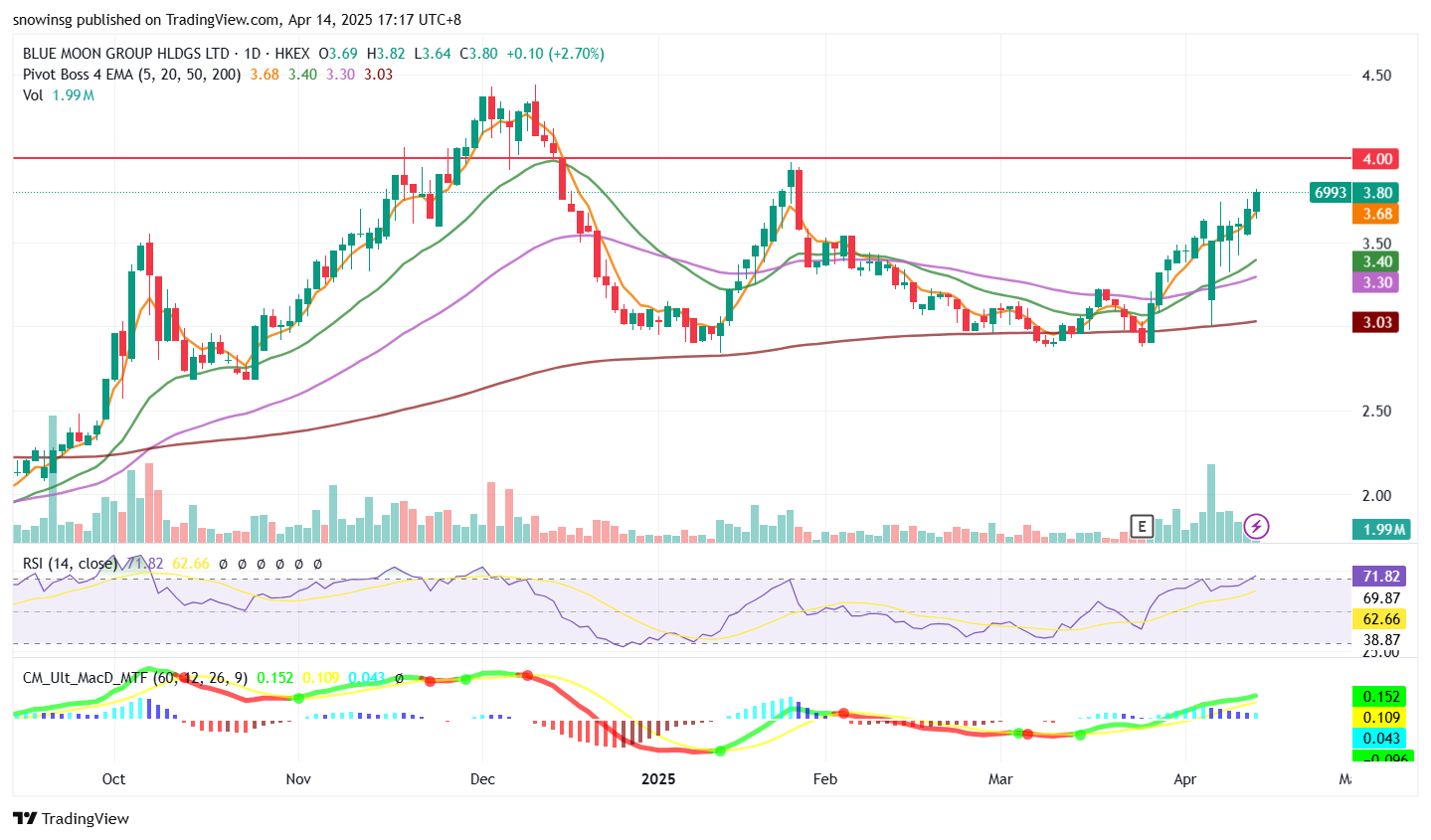1431x840 pixels.
Task: Click the purple lightning bolt icon
Action: [x=1256, y=526]
